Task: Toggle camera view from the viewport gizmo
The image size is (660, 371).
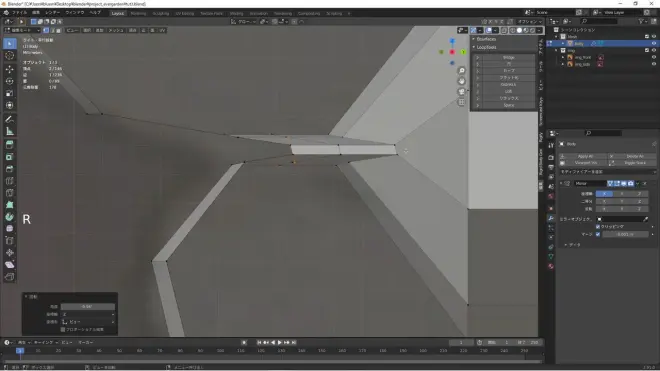Action: tap(462, 91)
